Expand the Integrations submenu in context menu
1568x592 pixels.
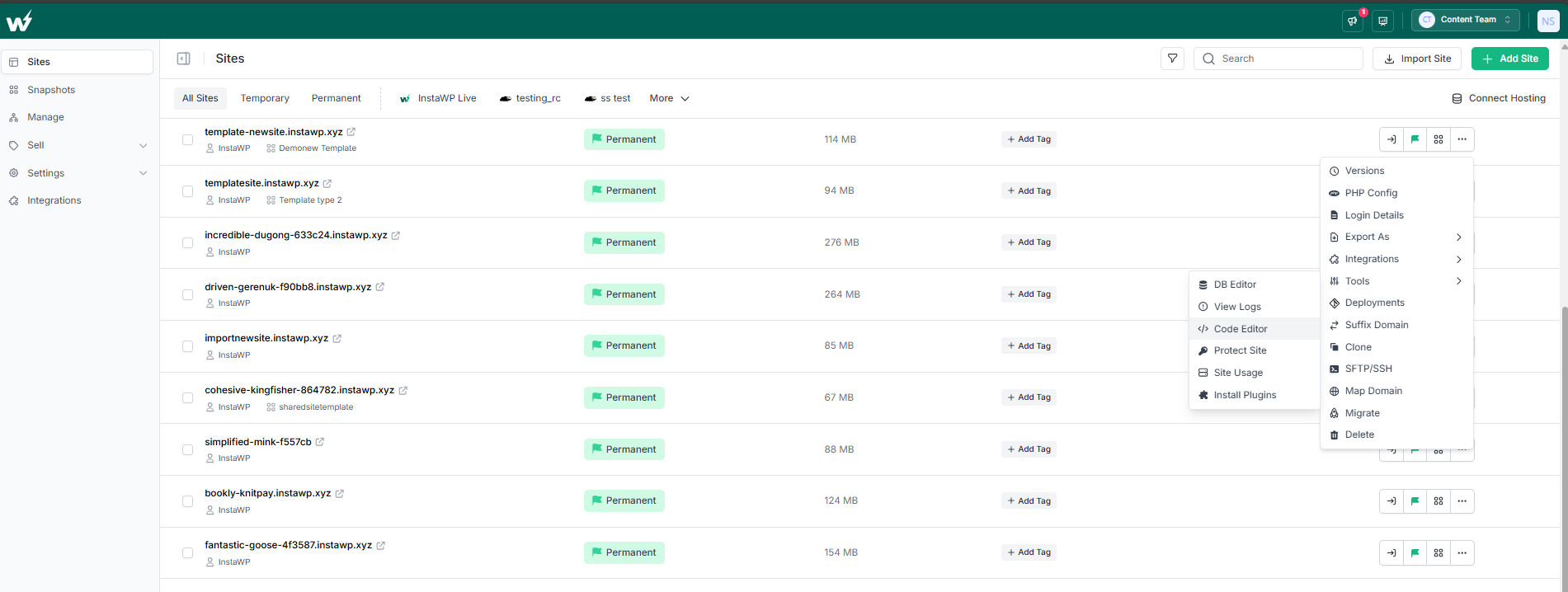[x=1396, y=259]
